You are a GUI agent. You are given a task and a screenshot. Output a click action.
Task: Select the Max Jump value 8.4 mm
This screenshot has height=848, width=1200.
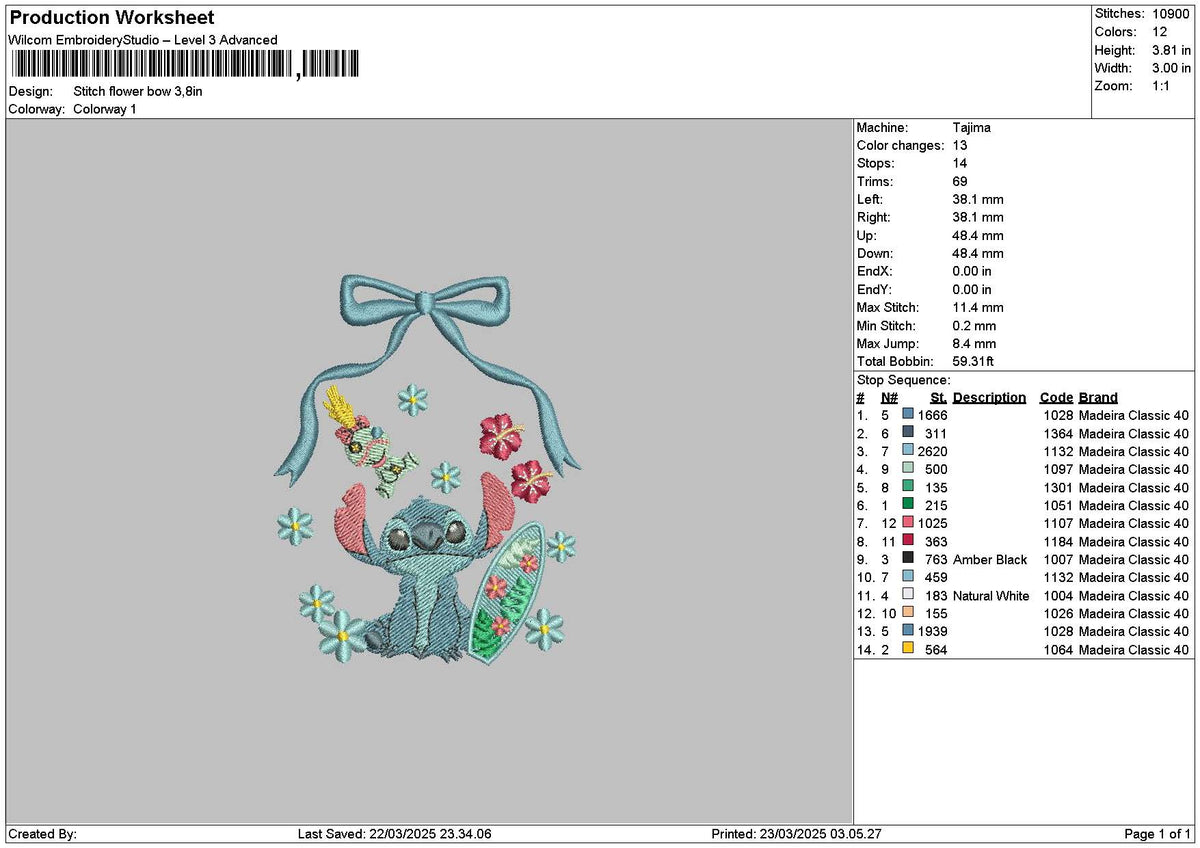click(x=975, y=344)
